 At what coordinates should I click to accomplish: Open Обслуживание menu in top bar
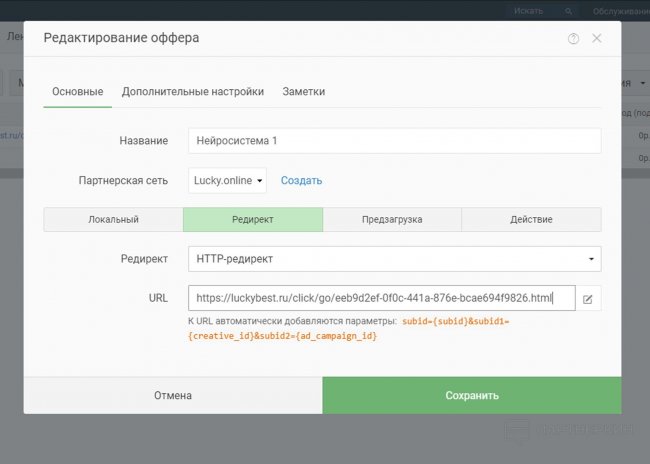(620, 11)
